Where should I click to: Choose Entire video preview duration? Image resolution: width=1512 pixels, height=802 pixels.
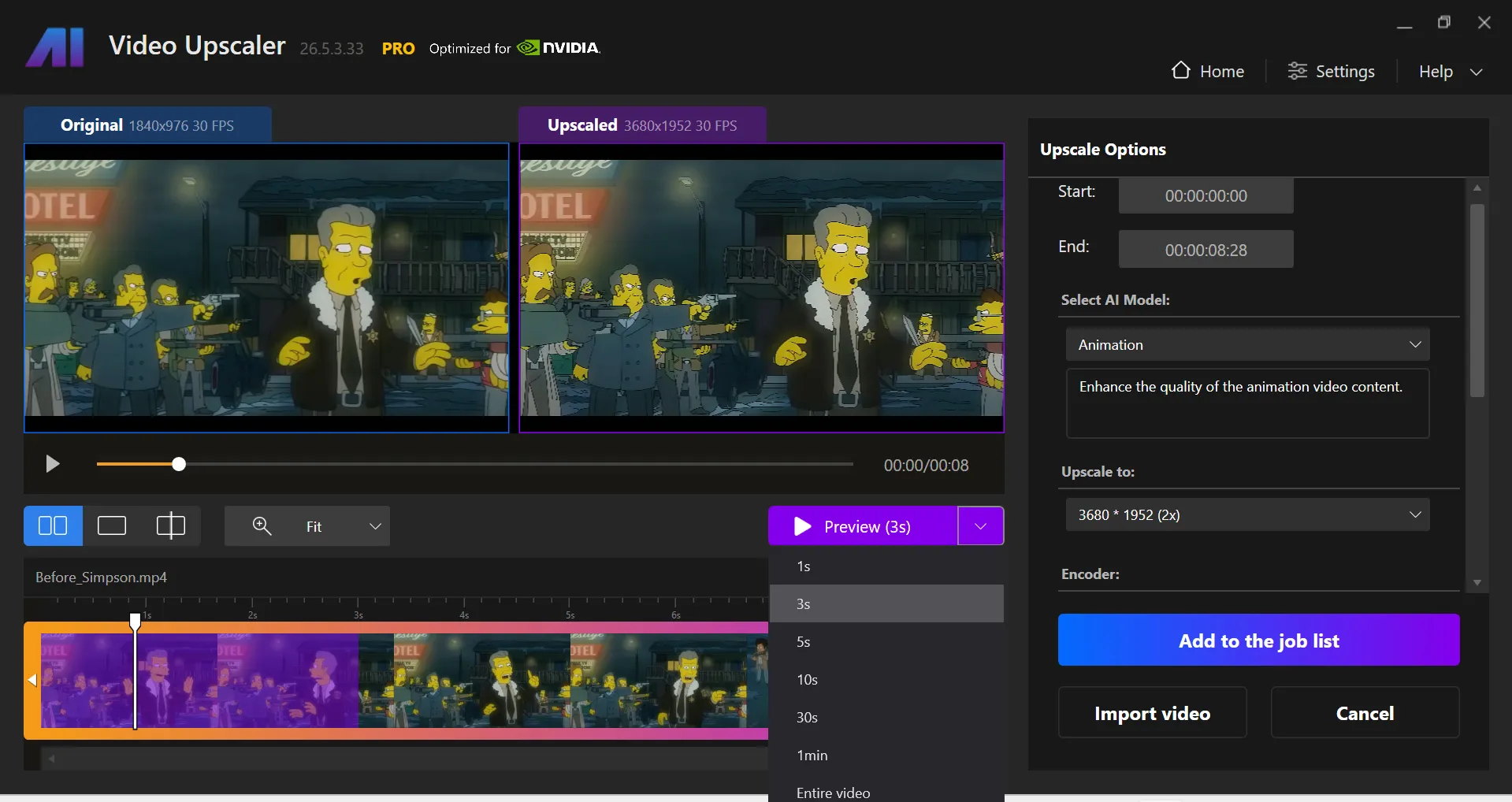point(832,793)
